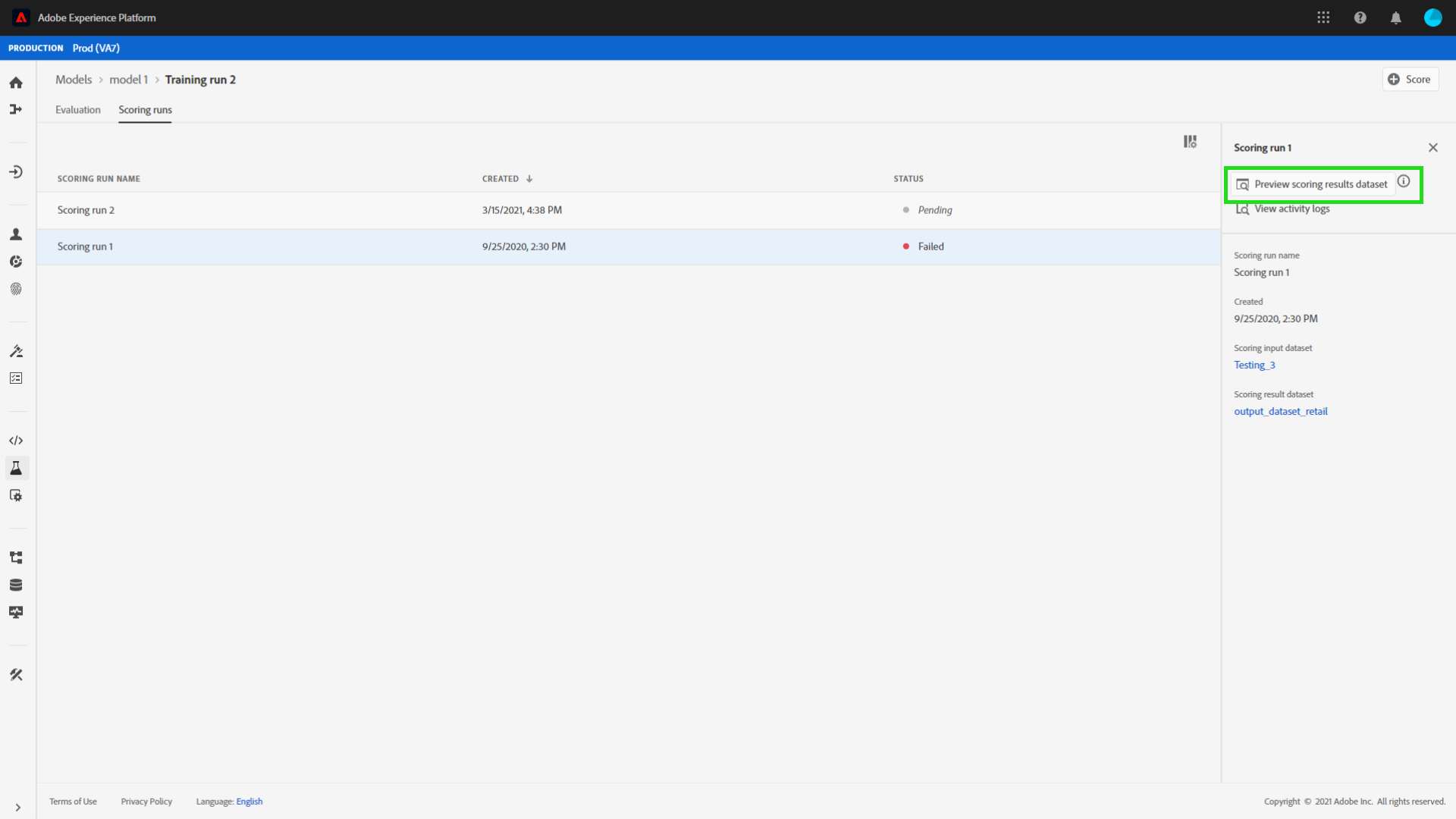
Task: Open the notifications bell icon
Action: click(x=1395, y=17)
